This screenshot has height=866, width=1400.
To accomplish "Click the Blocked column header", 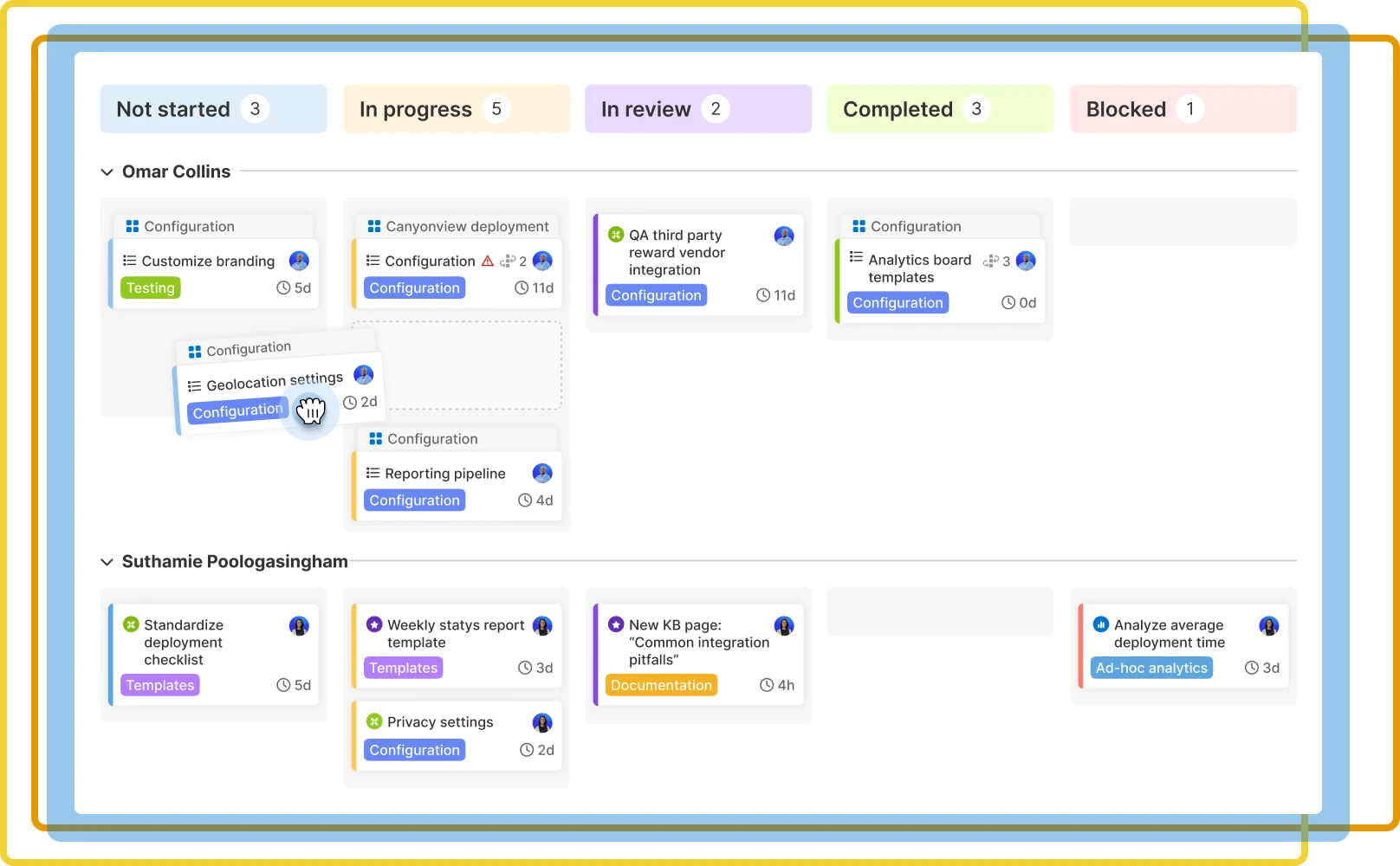I will coord(1126,108).
